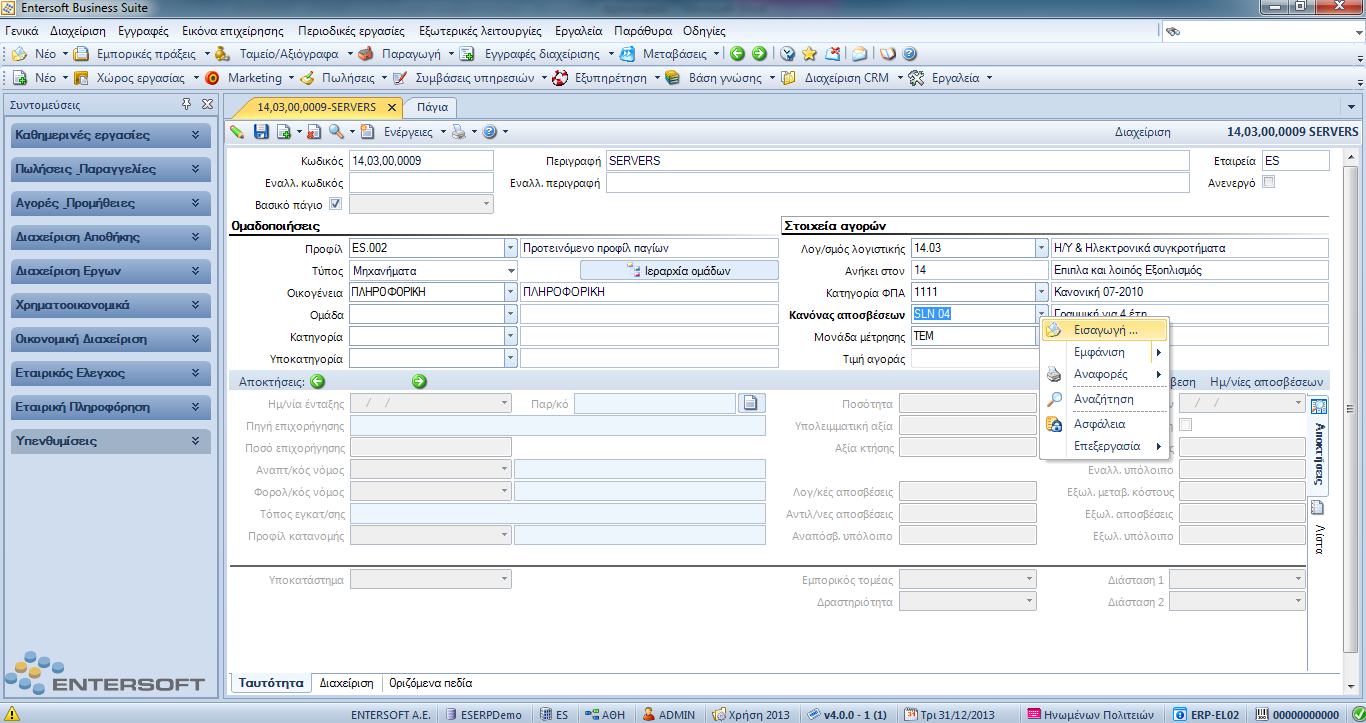This screenshot has height=723, width=1366.
Task: Open the Προφίλ dropdown
Action: click(510, 248)
